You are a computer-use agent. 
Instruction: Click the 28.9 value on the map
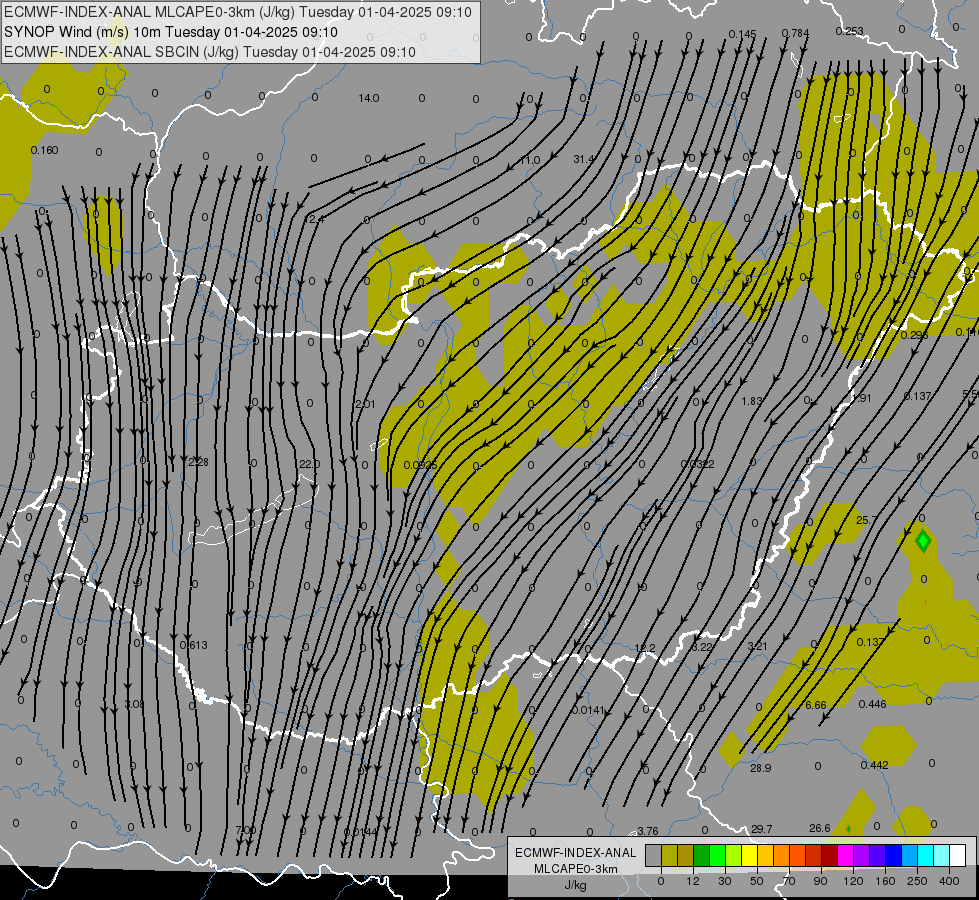[760, 768]
